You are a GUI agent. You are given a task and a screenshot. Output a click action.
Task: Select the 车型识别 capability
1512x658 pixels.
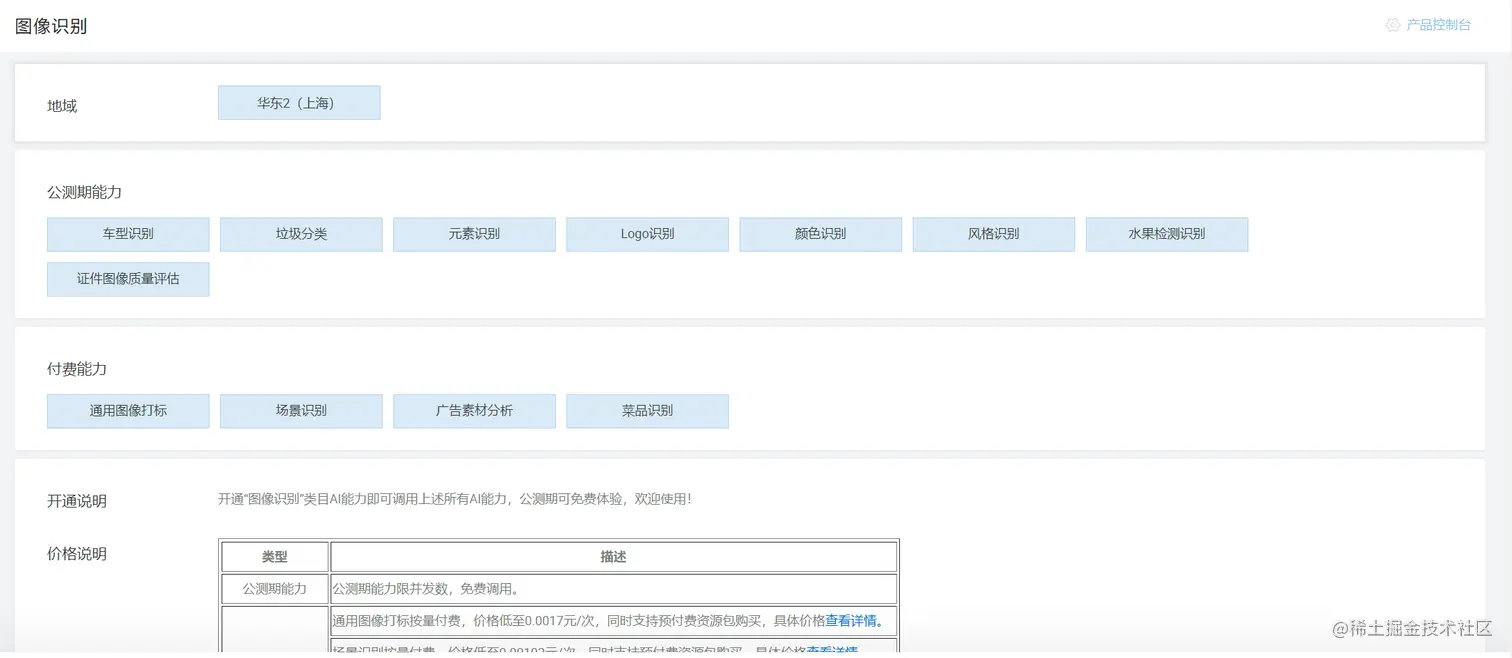point(128,234)
